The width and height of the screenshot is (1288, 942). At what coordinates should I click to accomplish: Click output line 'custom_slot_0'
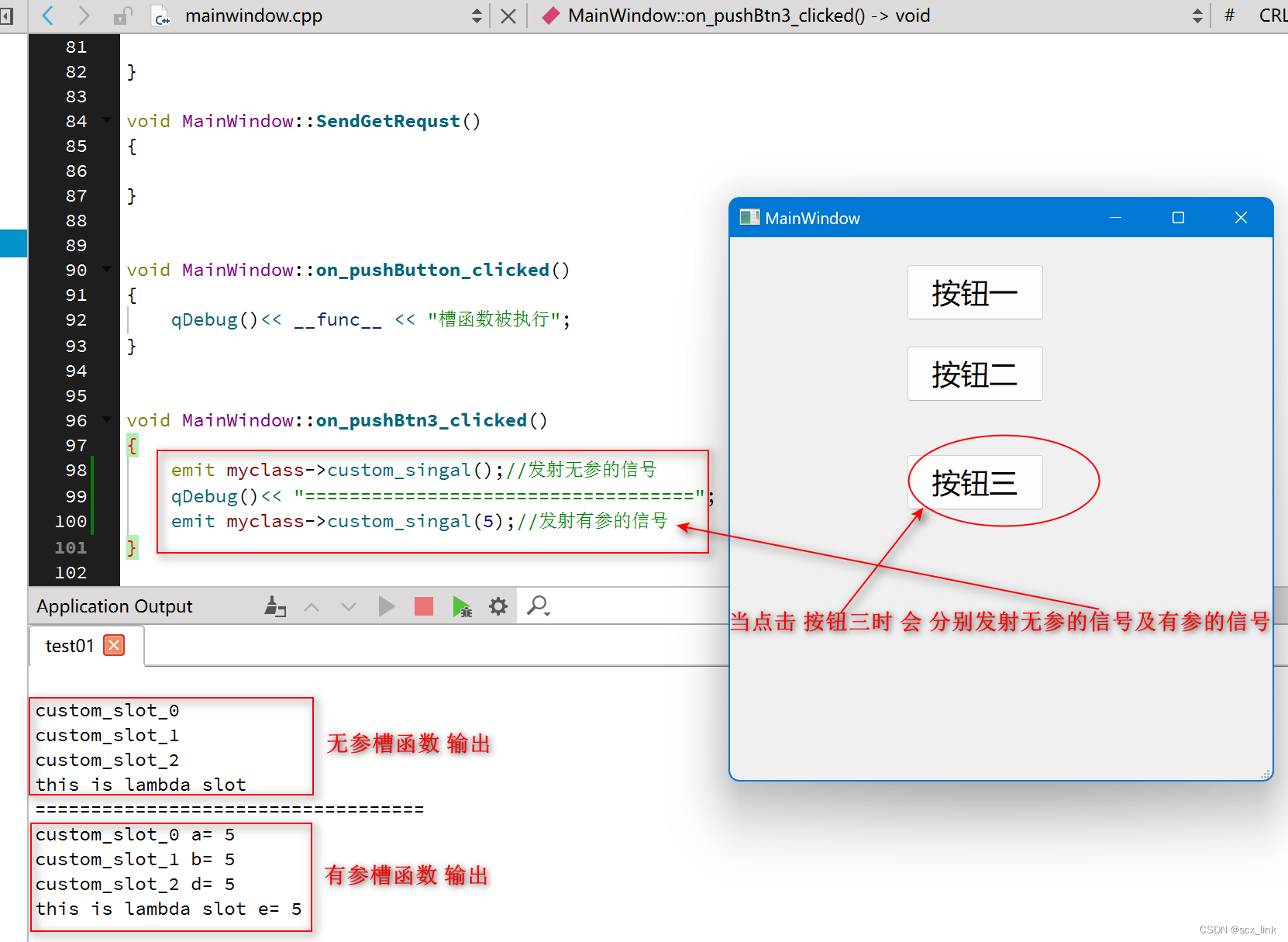[107, 710]
